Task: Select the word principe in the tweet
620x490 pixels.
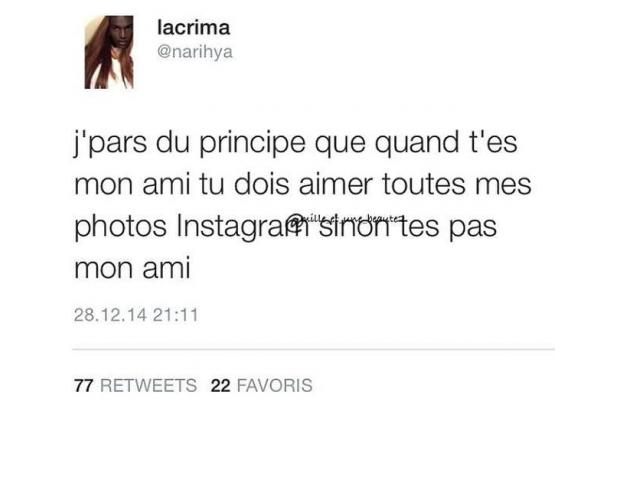Action: pos(252,143)
